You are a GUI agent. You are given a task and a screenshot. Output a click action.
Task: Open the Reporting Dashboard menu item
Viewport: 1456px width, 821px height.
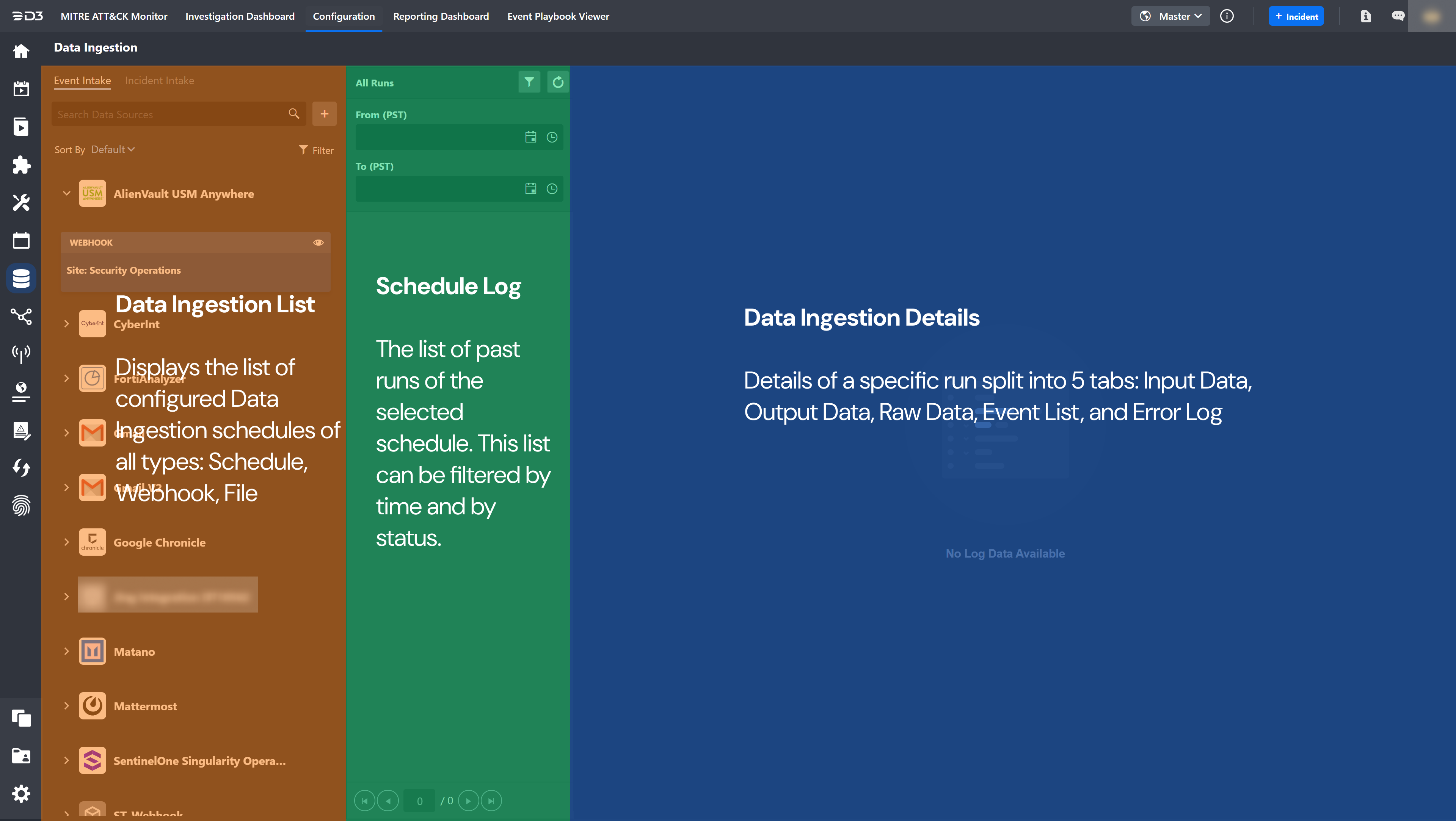pos(441,16)
